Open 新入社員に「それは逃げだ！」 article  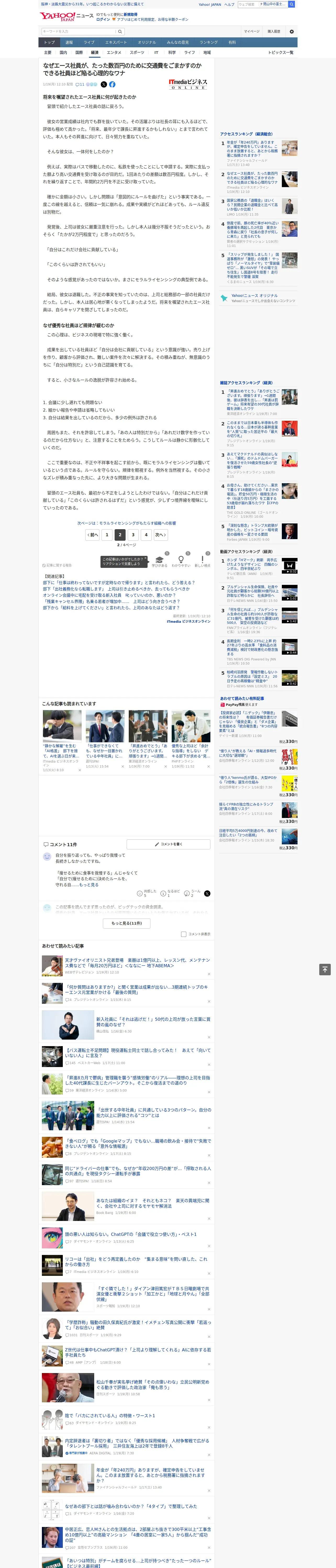153,1022
